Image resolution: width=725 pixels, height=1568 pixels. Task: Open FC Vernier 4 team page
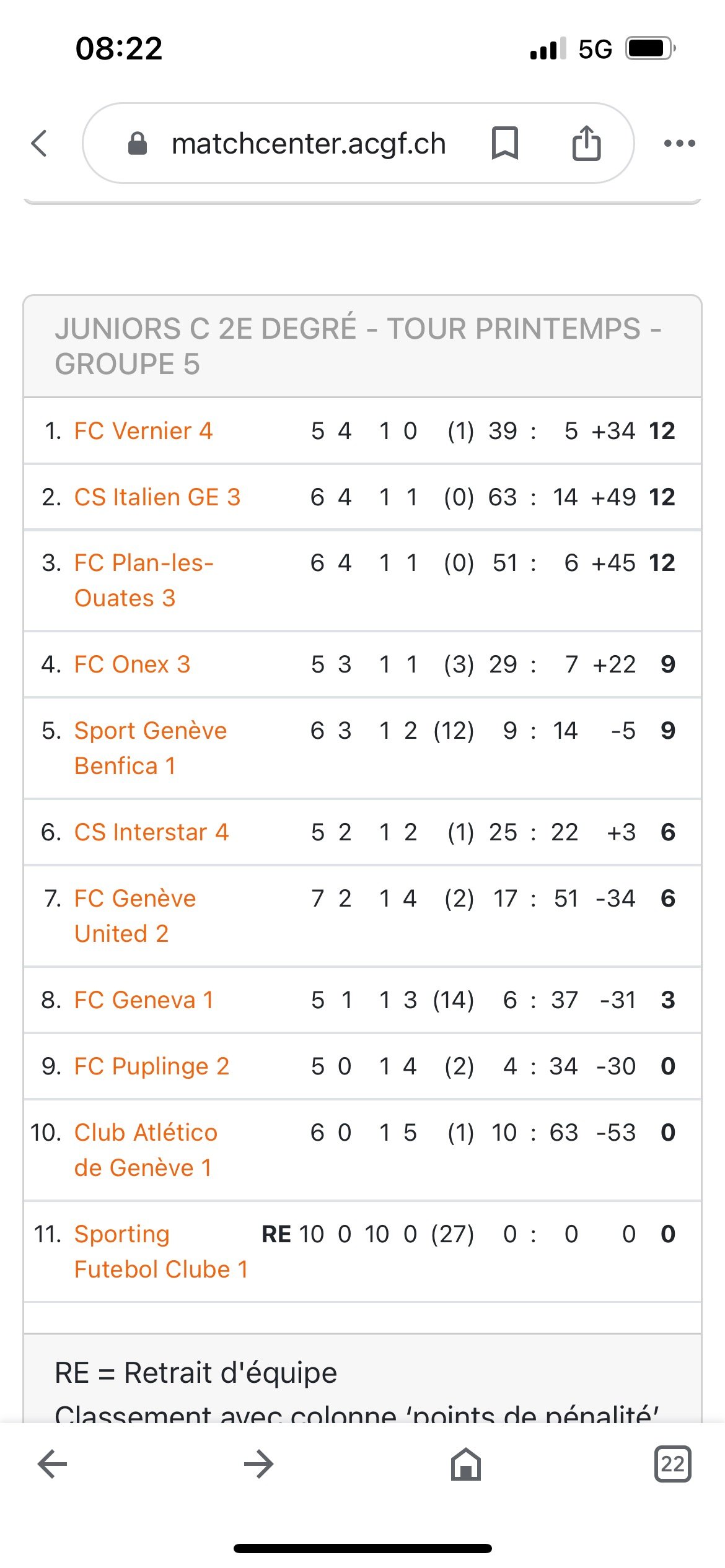pos(143,430)
